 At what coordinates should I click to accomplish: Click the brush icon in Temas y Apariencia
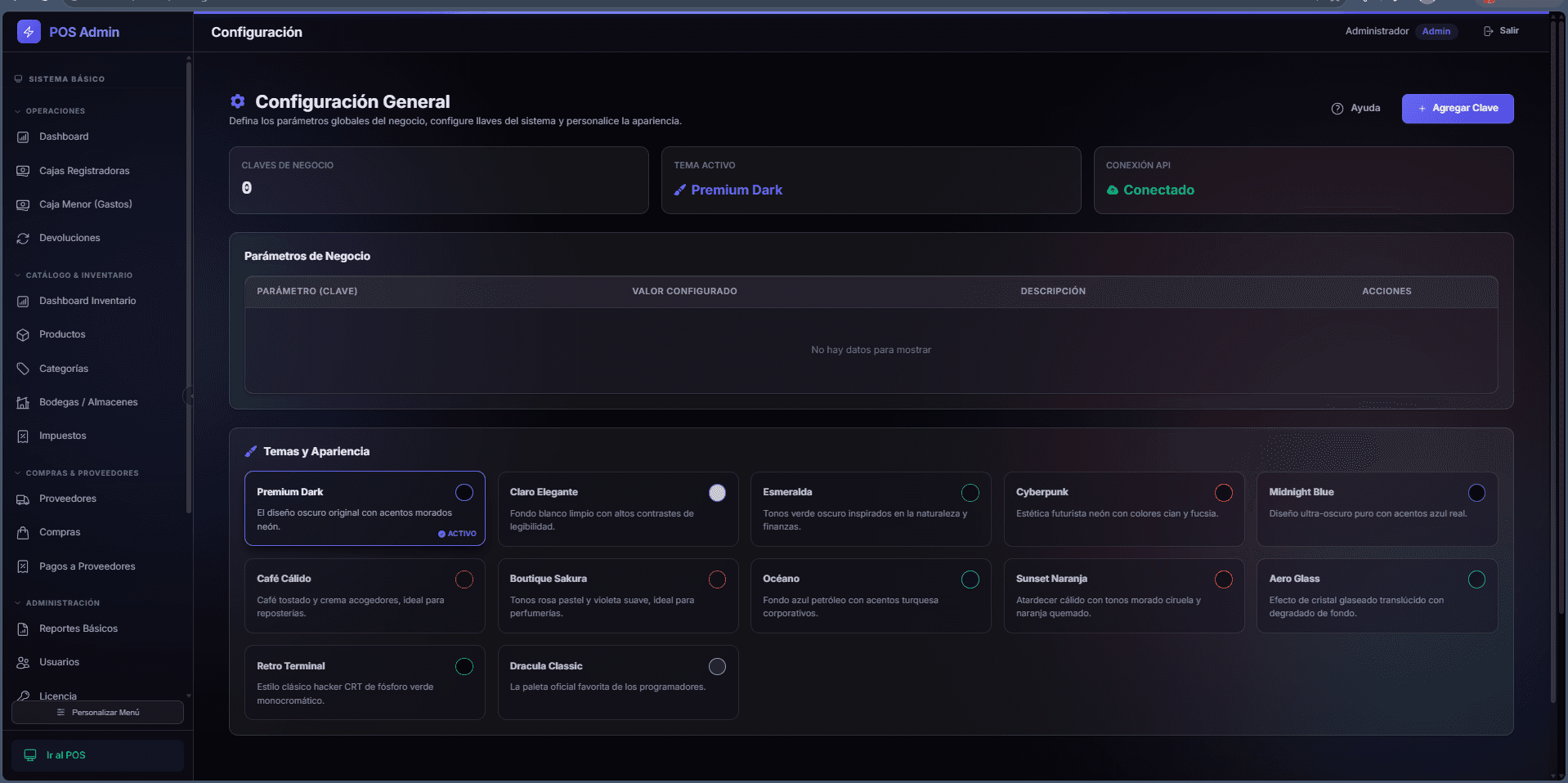(x=251, y=451)
